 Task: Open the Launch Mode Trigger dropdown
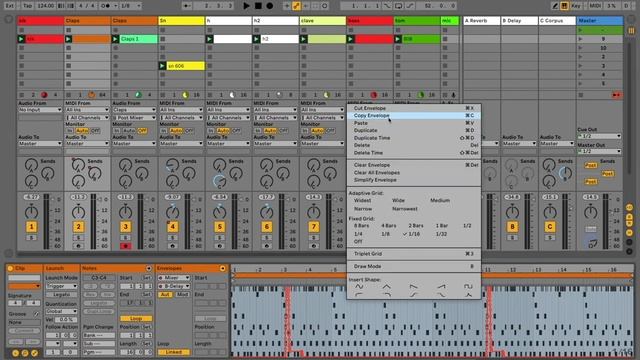coord(62,286)
